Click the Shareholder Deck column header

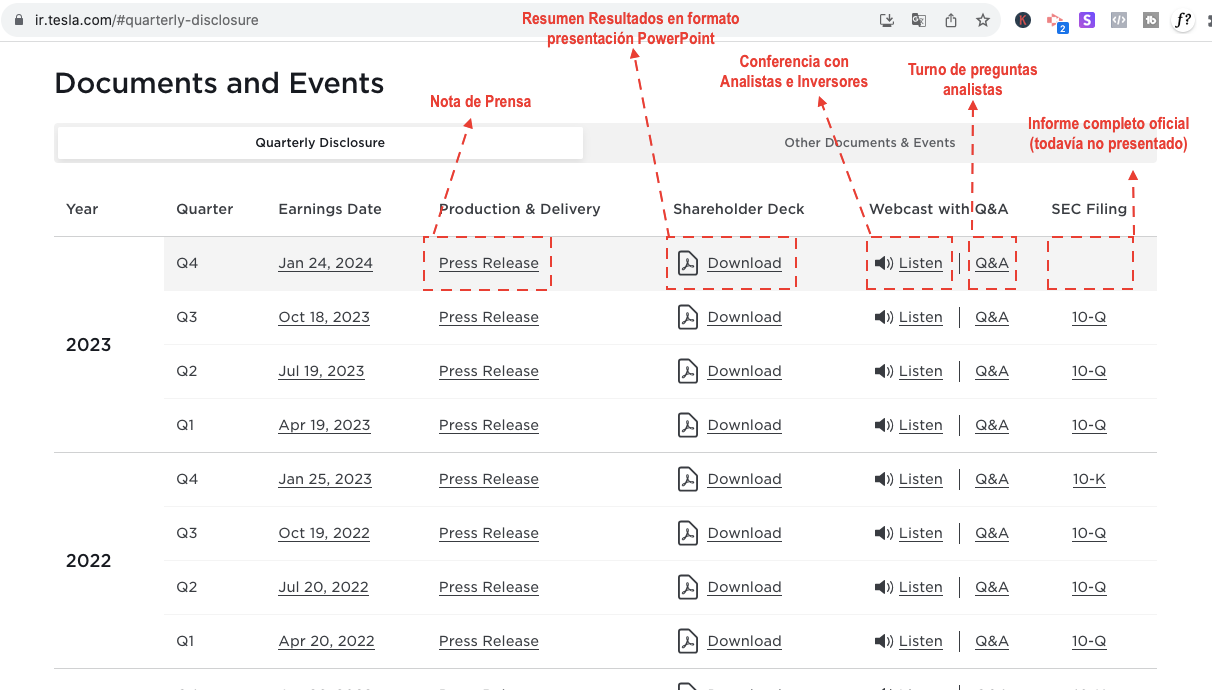pyautogui.click(x=739, y=209)
